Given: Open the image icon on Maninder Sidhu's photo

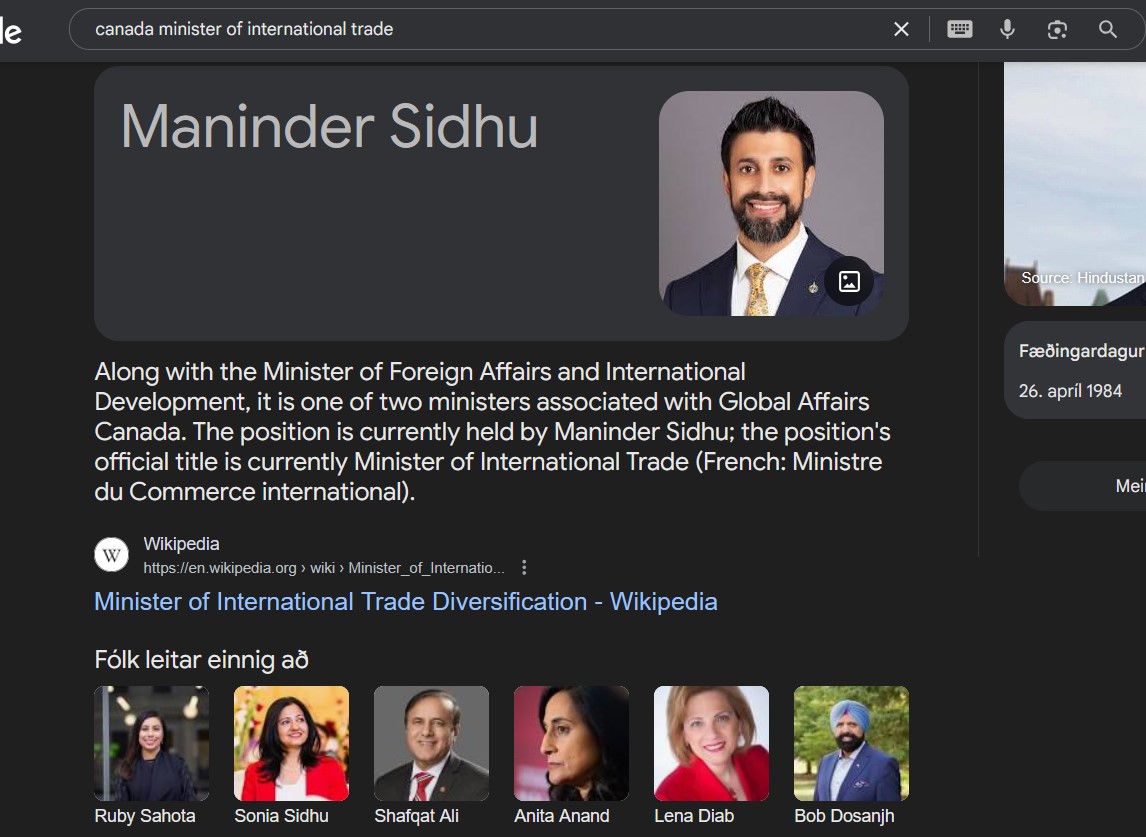Looking at the screenshot, I should pos(849,281).
